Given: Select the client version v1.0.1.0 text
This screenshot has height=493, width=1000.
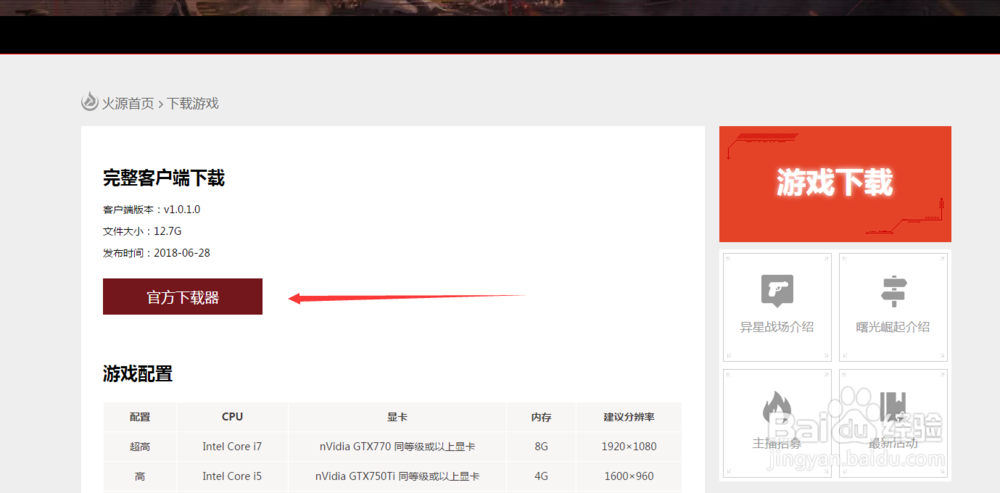Looking at the screenshot, I should coord(152,210).
